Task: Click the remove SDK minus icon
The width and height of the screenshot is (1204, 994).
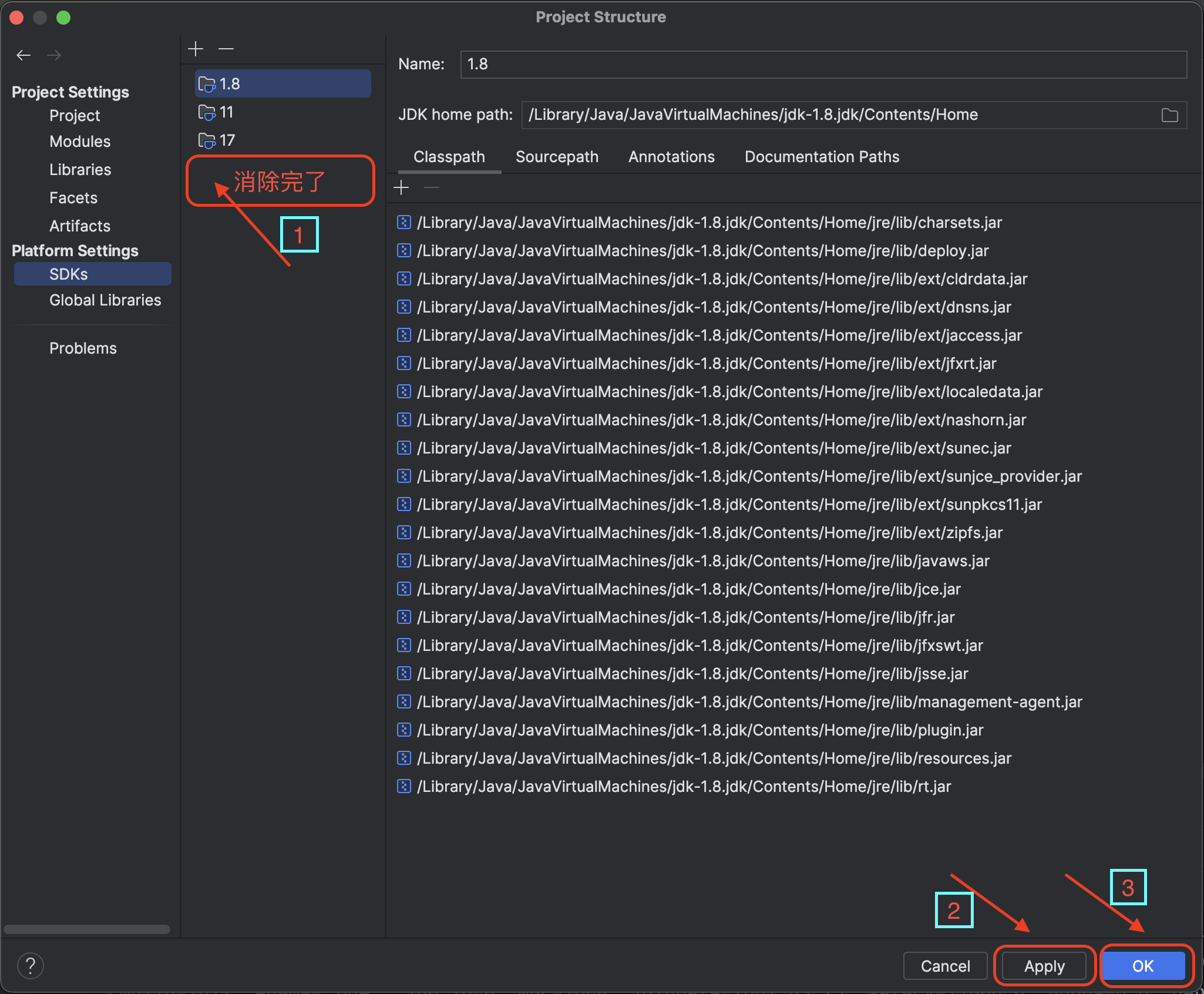Action: [226, 49]
